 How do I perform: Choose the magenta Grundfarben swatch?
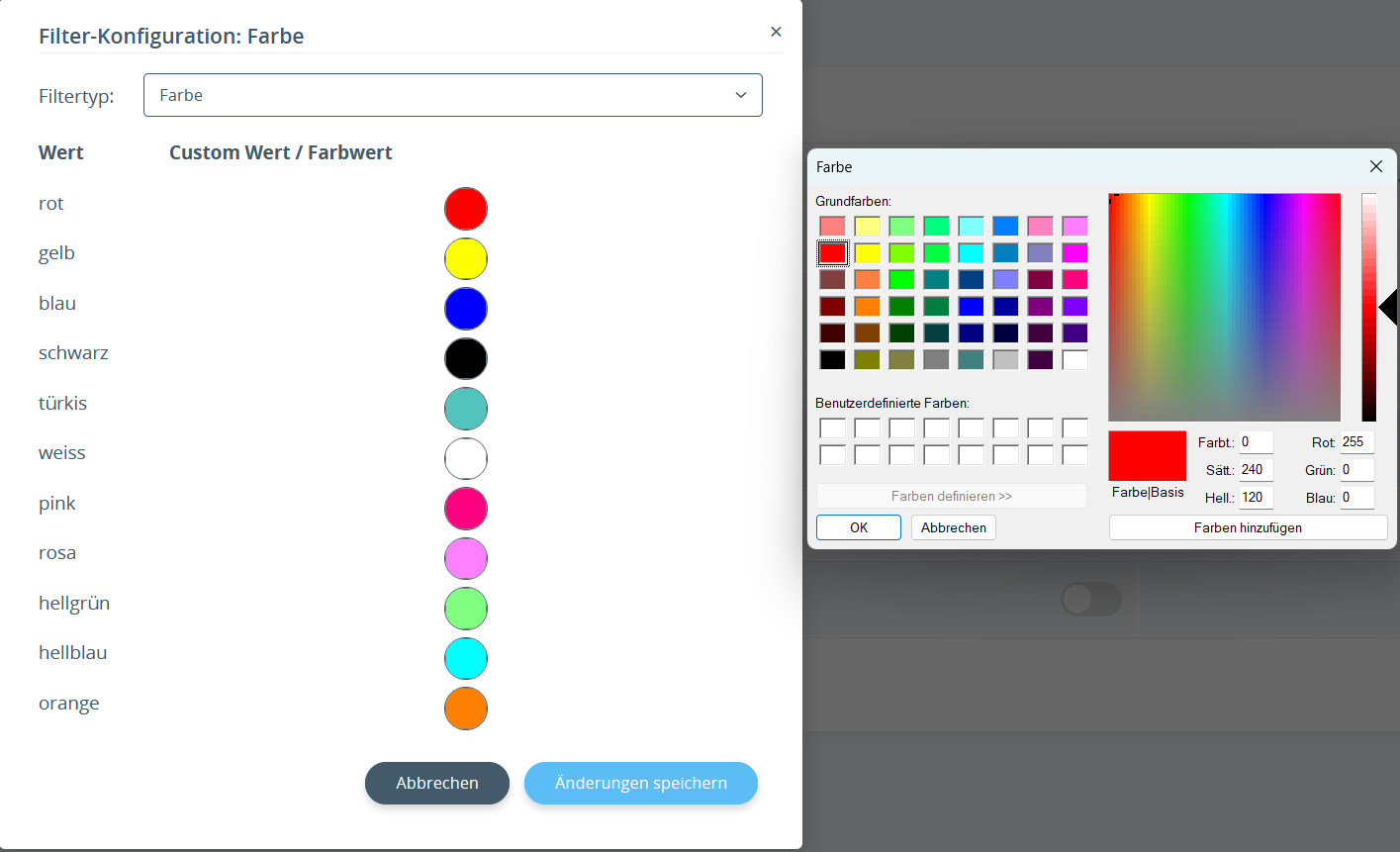click(1074, 252)
